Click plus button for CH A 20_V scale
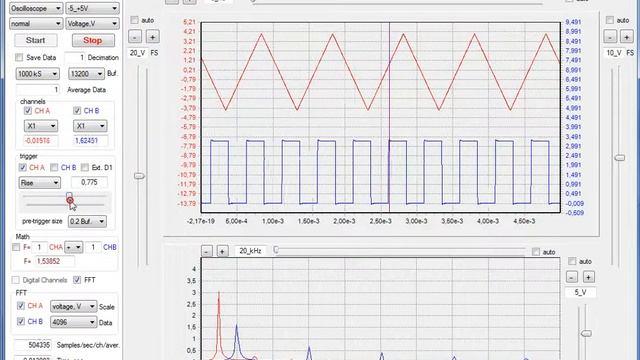 pos(153,37)
